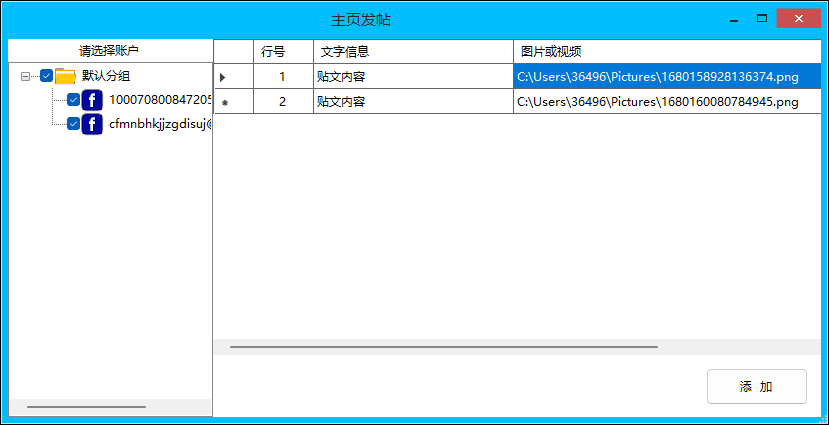Toggle checkbox for cfmnbhkjjzgdisuj account
The height and width of the screenshot is (425, 829).
(73, 125)
